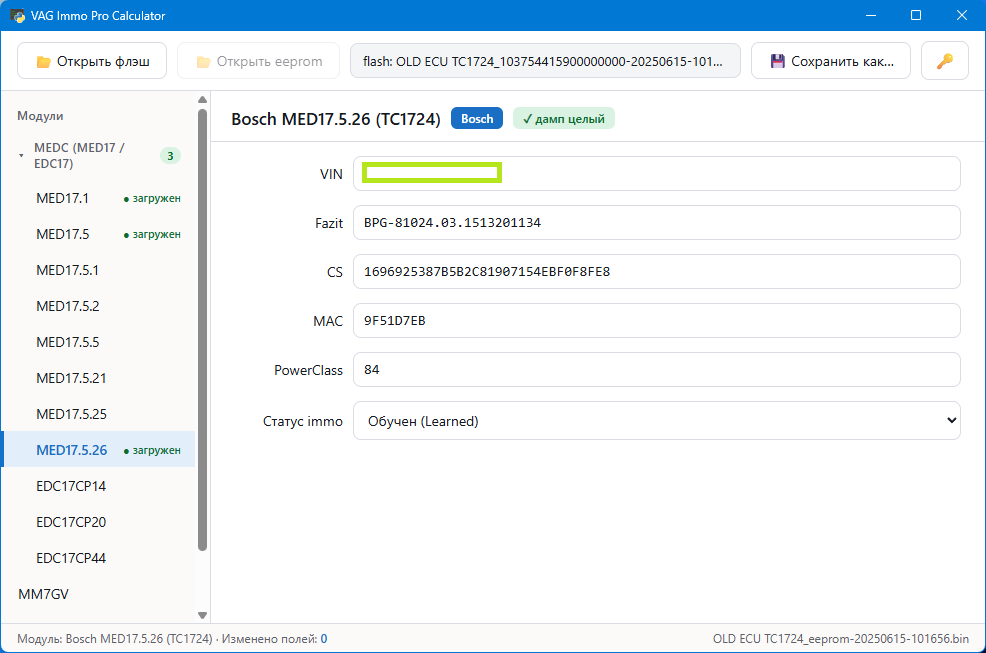Screen dimensions: 986x653
Task: Click the key icon button
Action: [x=944, y=61]
